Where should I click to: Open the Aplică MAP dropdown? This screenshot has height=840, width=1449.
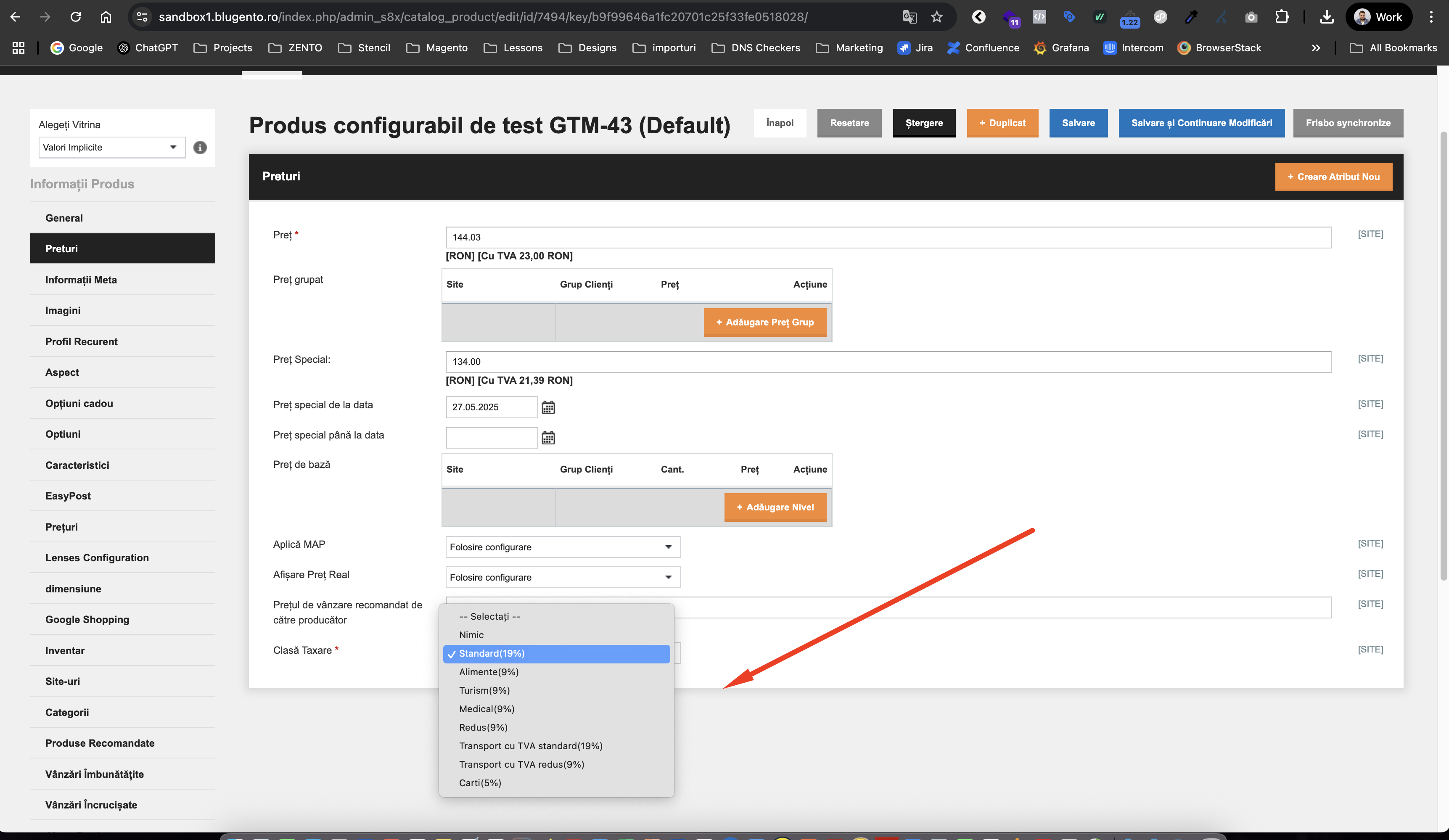click(563, 547)
